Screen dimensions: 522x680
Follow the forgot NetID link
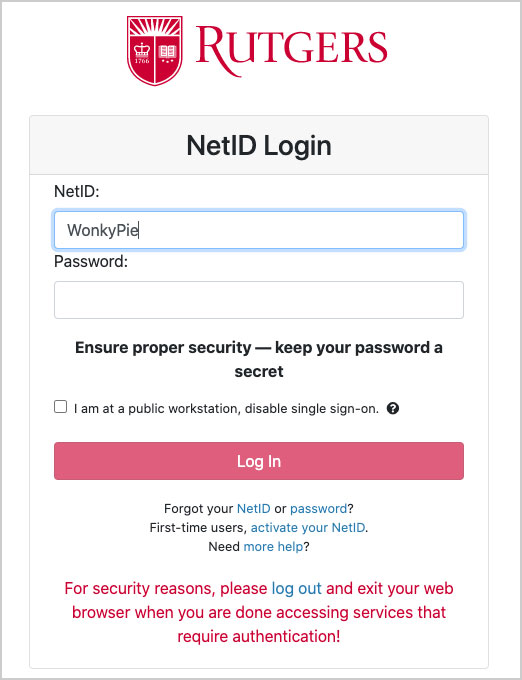point(254,508)
